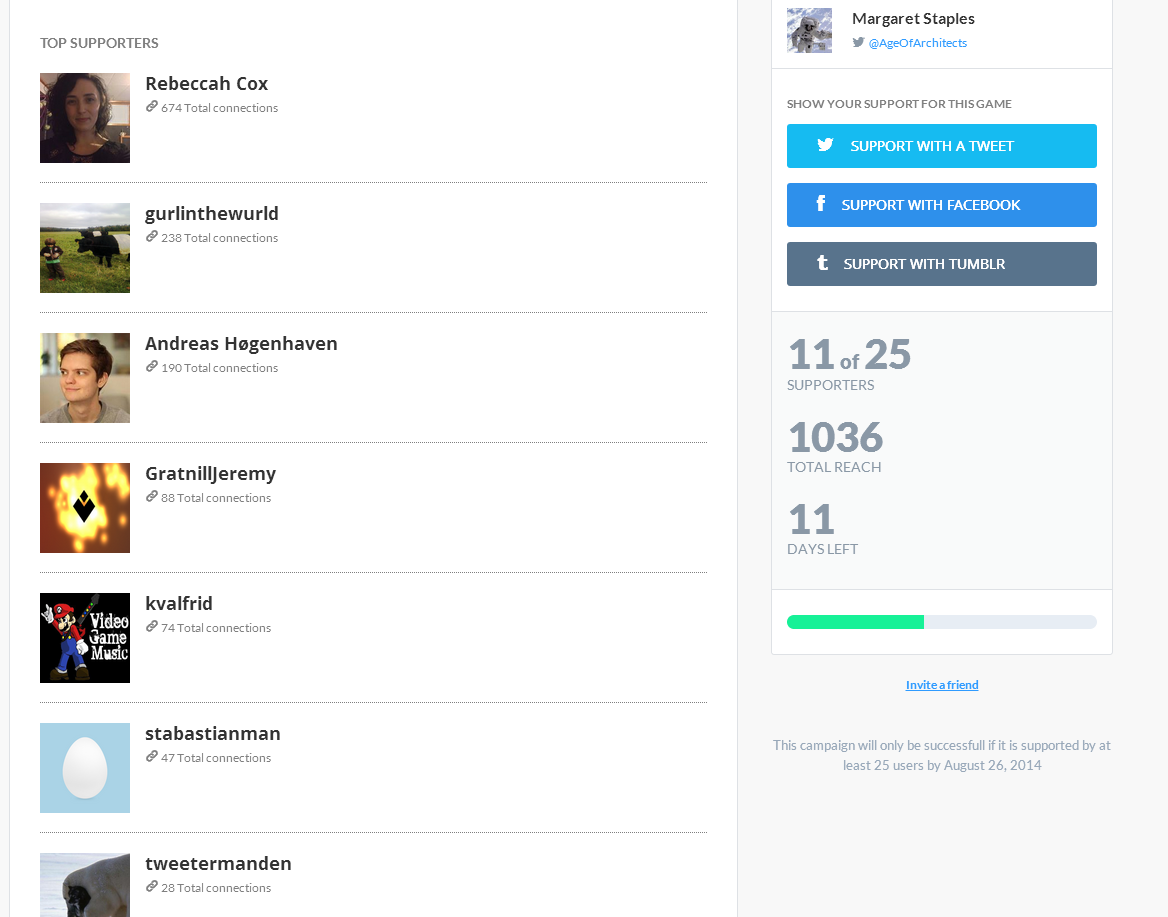This screenshot has width=1168, height=917.
Task: Click Andreas Høgenhaven's profile photo
Action: coord(85,378)
